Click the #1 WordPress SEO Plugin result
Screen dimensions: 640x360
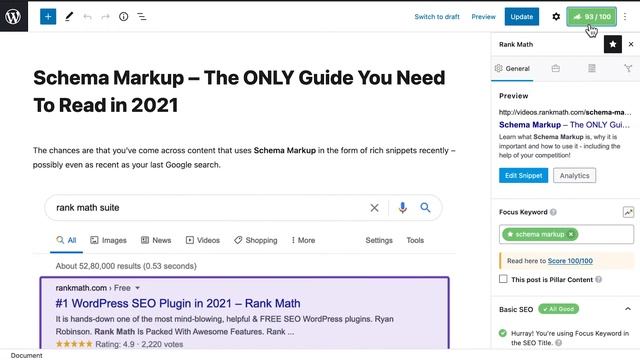(178, 303)
